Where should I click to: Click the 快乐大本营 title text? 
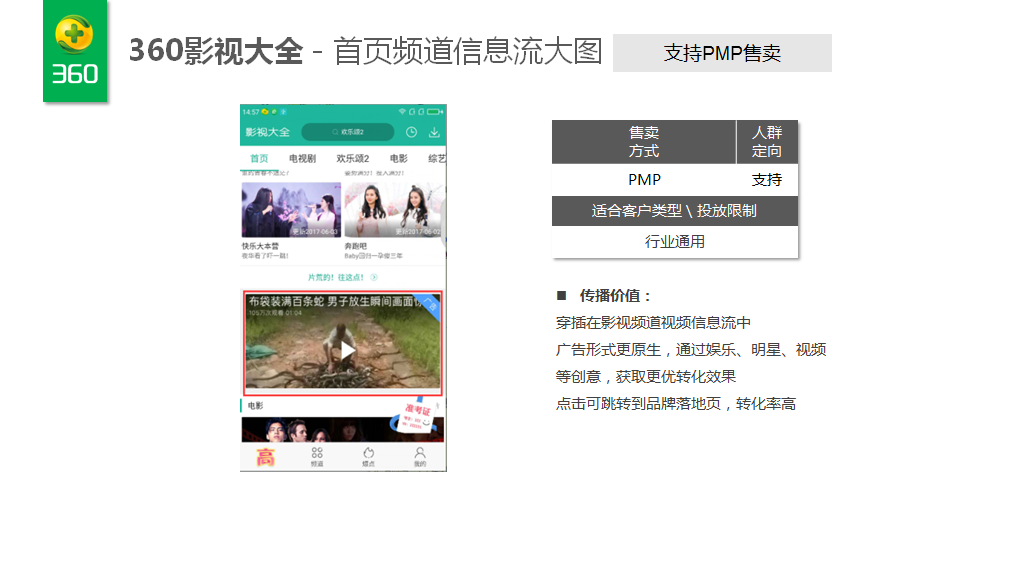click(260, 246)
